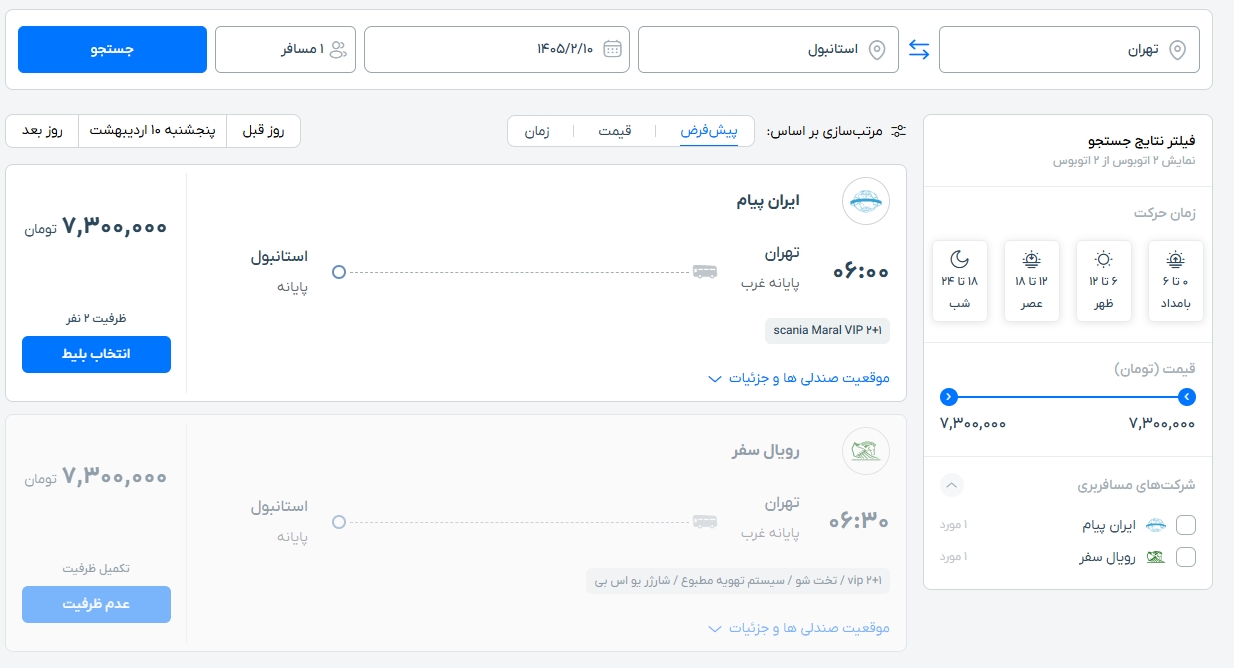Click پایانه غرب text in ایران پیام card
Viewport: 1234px width, 668px height.
770,285
